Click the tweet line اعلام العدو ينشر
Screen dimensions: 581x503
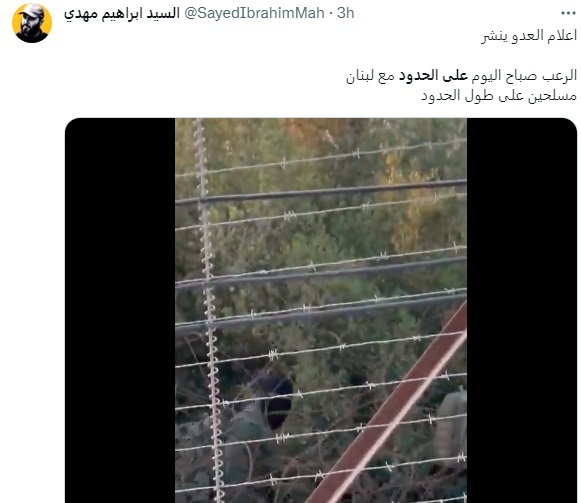529,36
